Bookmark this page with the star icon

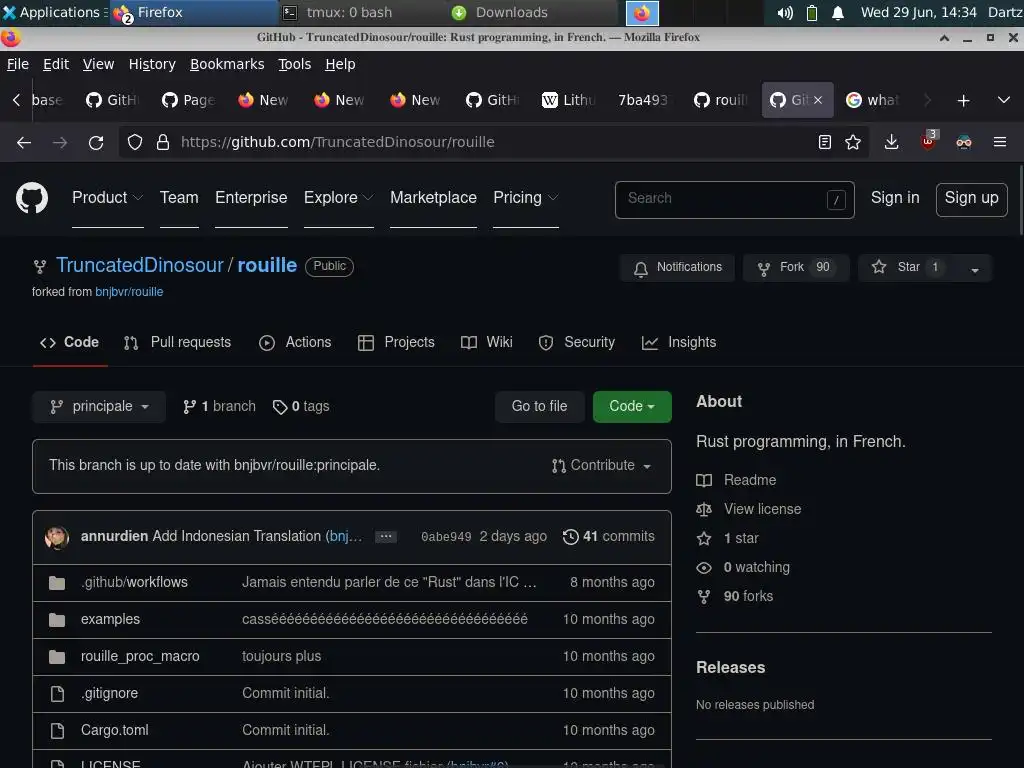point(853,142)
